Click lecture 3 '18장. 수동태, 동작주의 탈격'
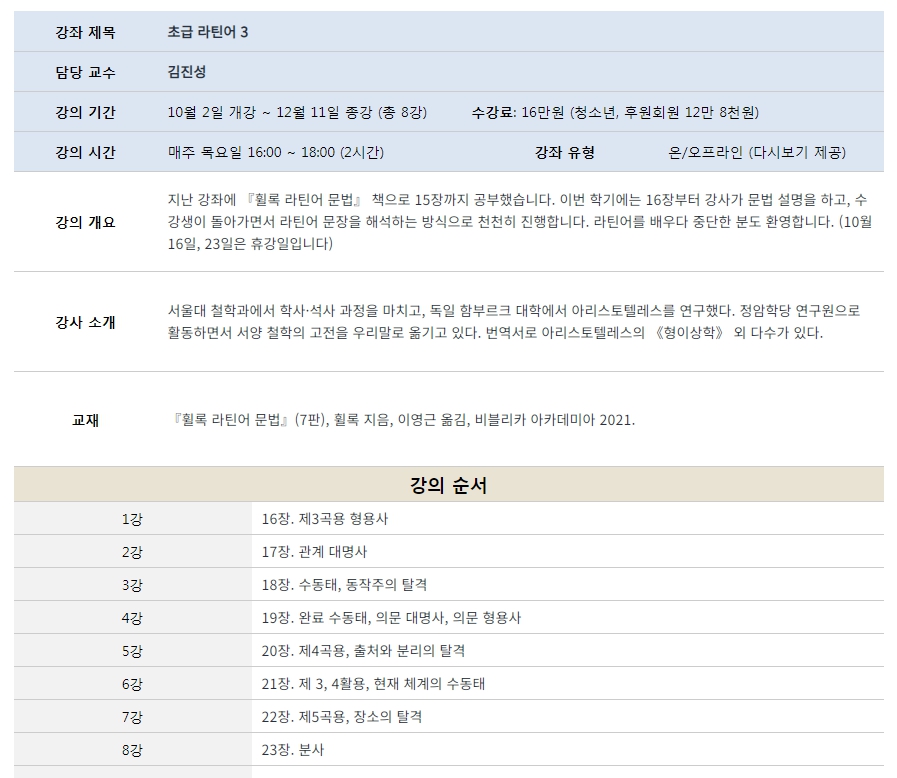This screenshot has height=778, width=897. 344,585
